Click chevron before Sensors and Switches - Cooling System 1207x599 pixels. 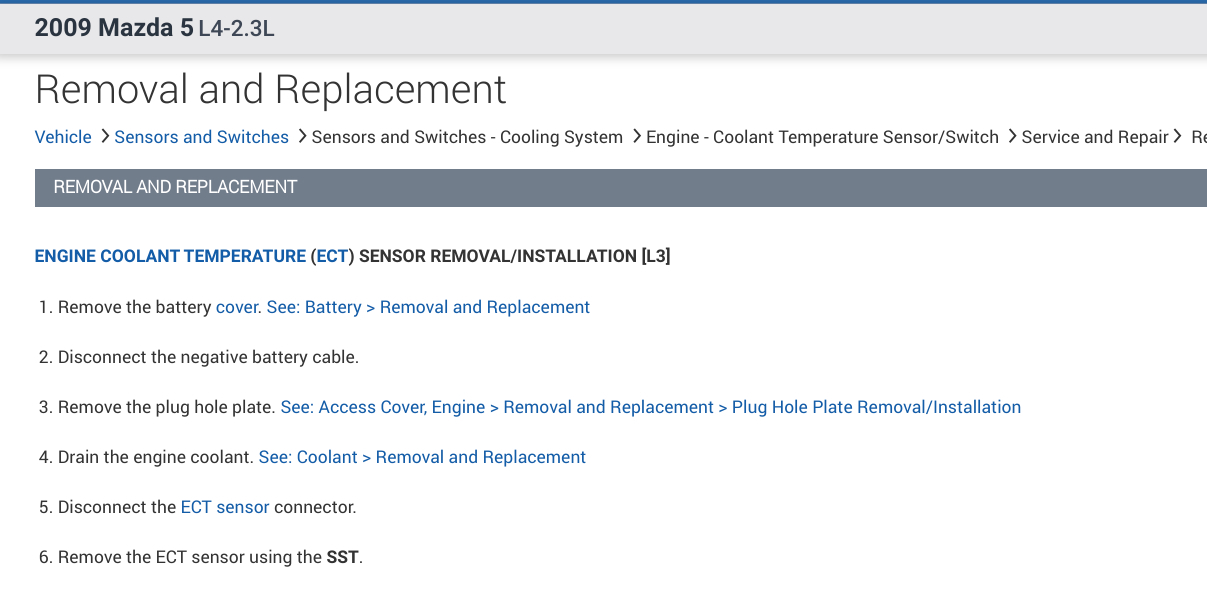(300, 137)
